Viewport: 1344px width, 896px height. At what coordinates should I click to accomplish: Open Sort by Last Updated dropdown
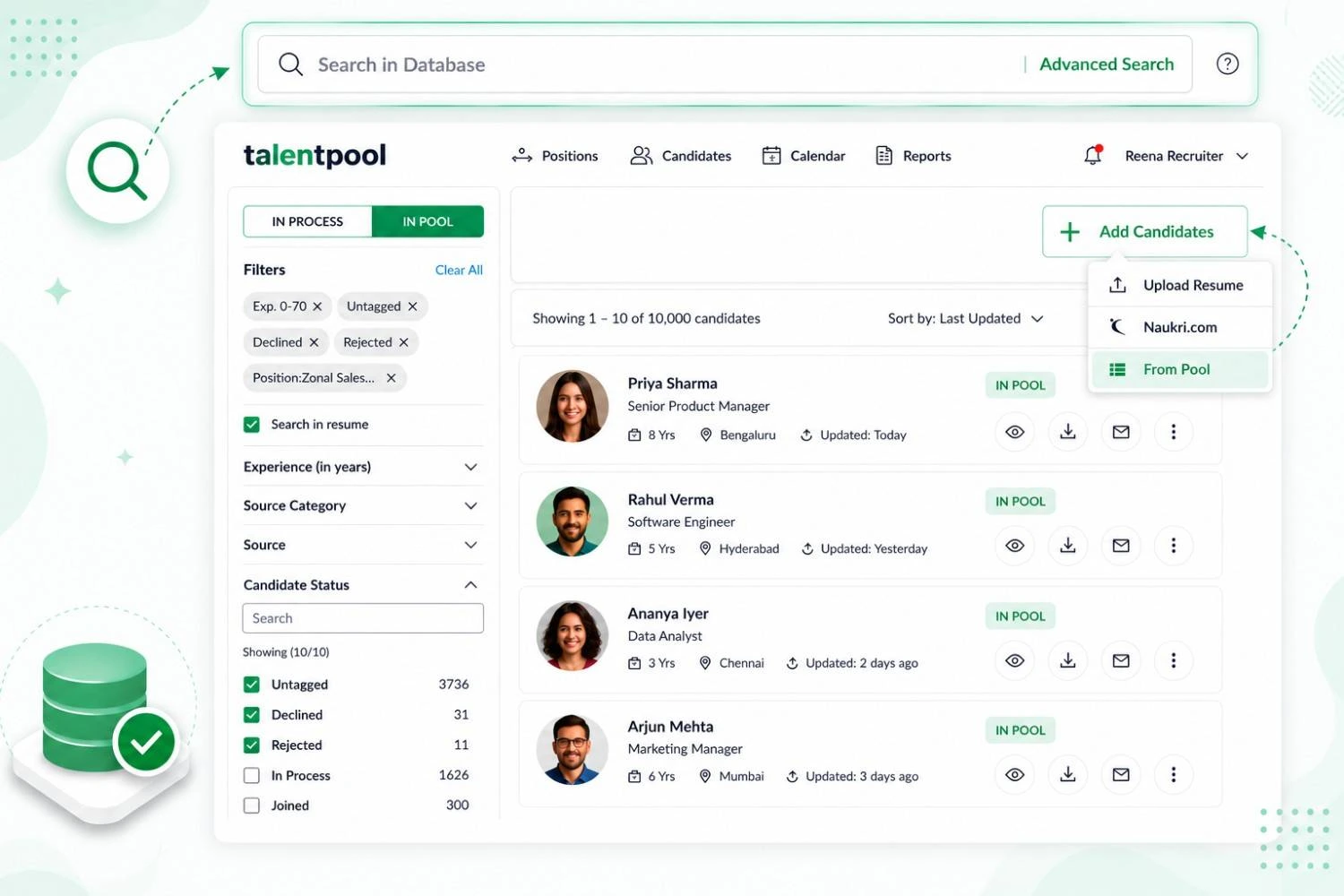pos(965,318)
